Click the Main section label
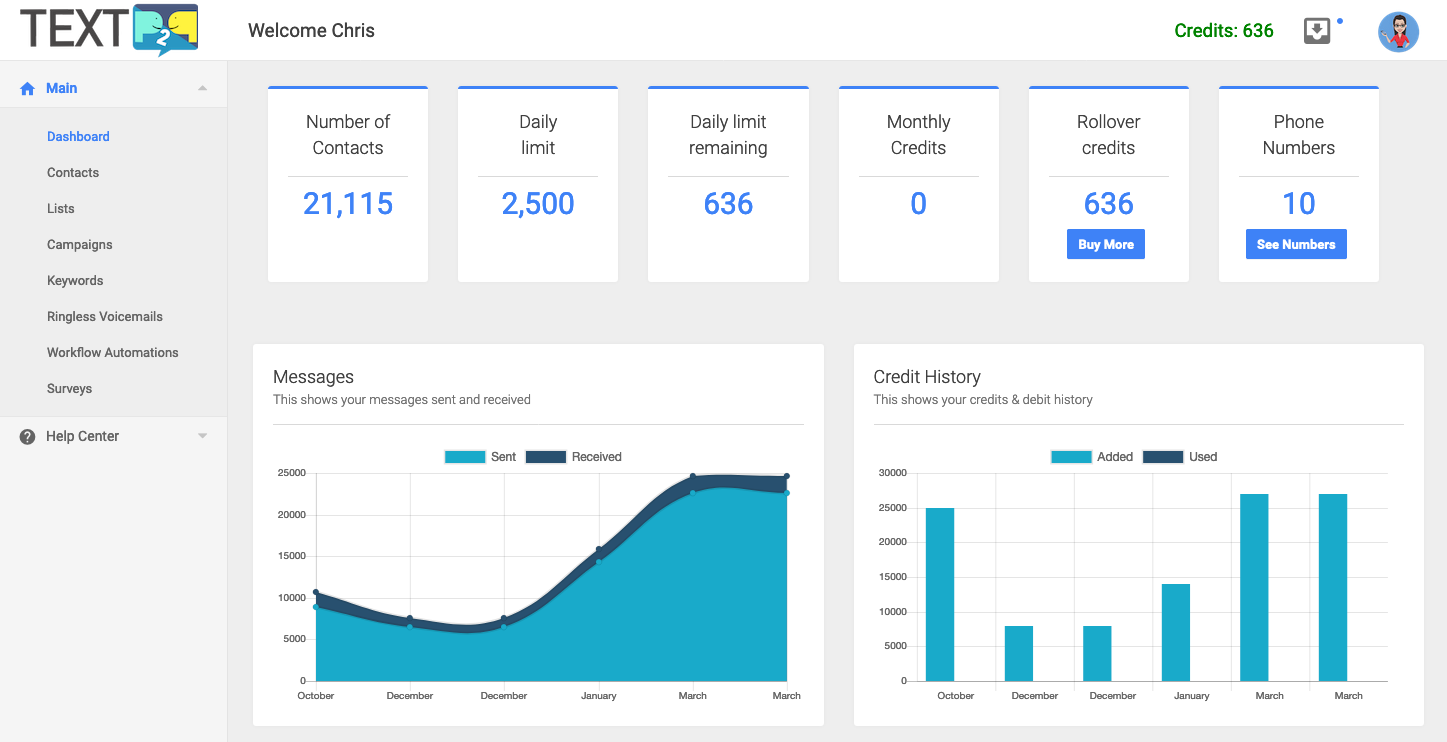The height and width of the screenshot is (742, 1447). click(61, 88)
